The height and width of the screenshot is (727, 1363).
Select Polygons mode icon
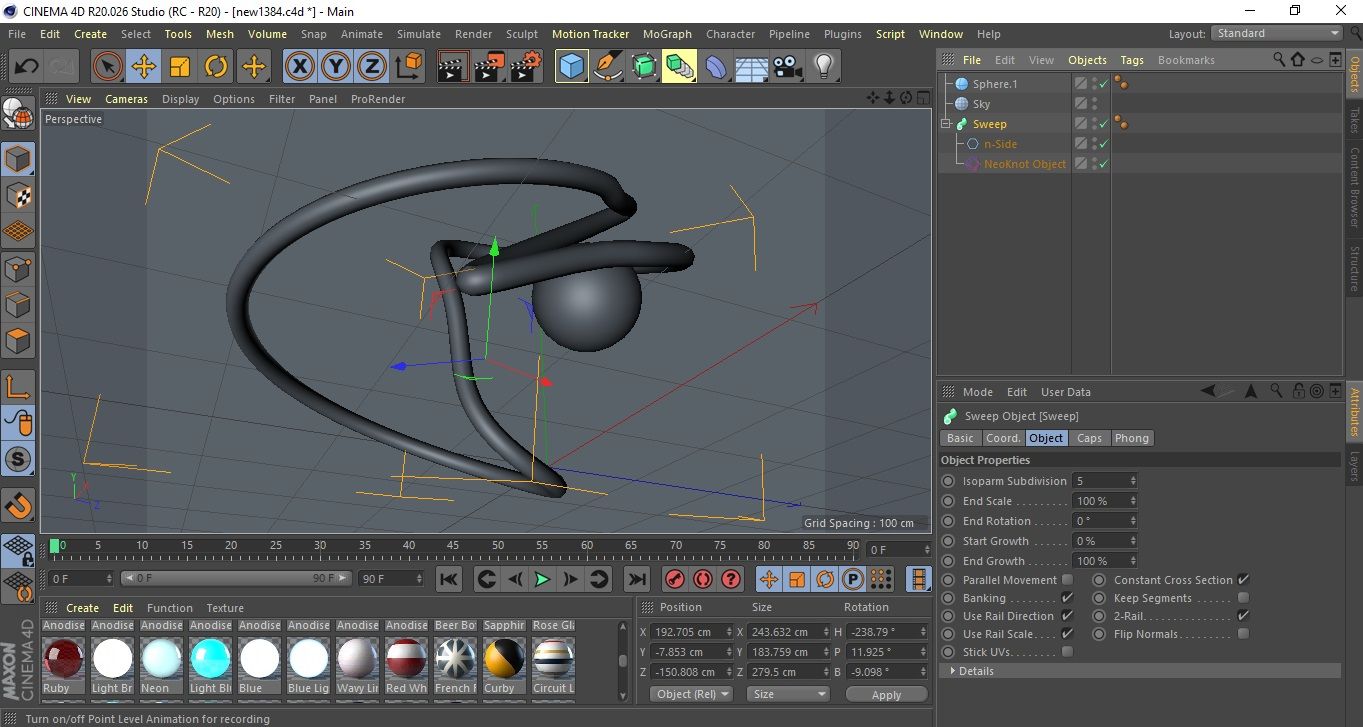coord(18,341)
